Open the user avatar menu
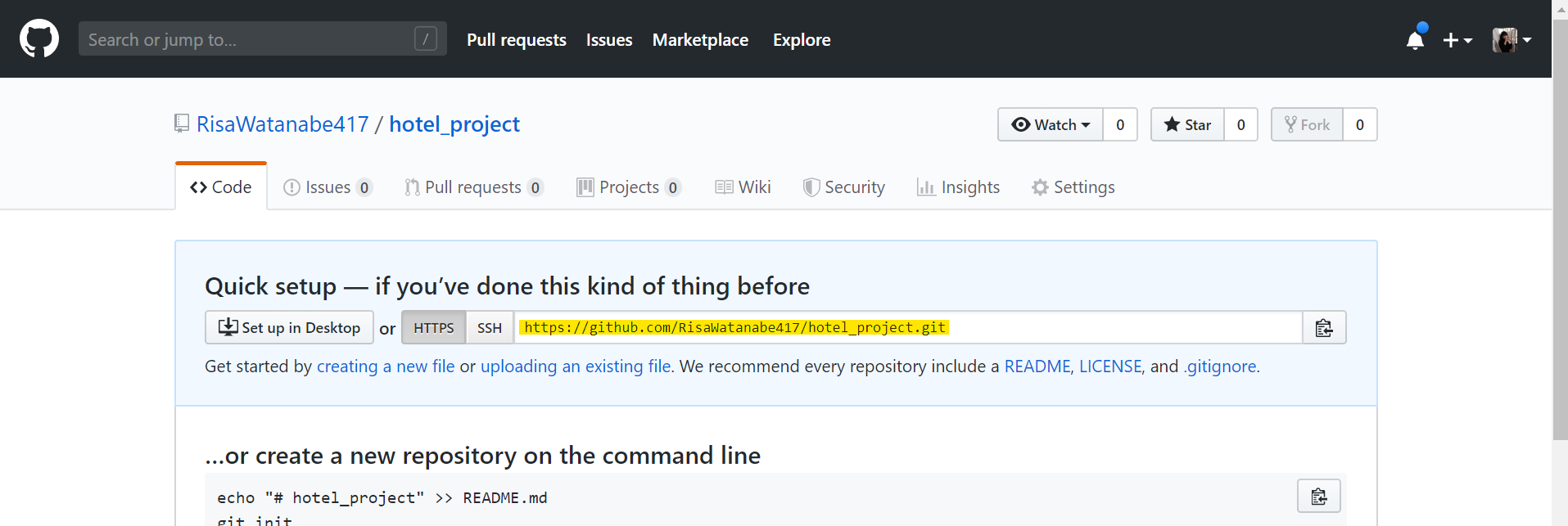Image resolution: width=1568 pixels, height=526 pixels. 1511,40
